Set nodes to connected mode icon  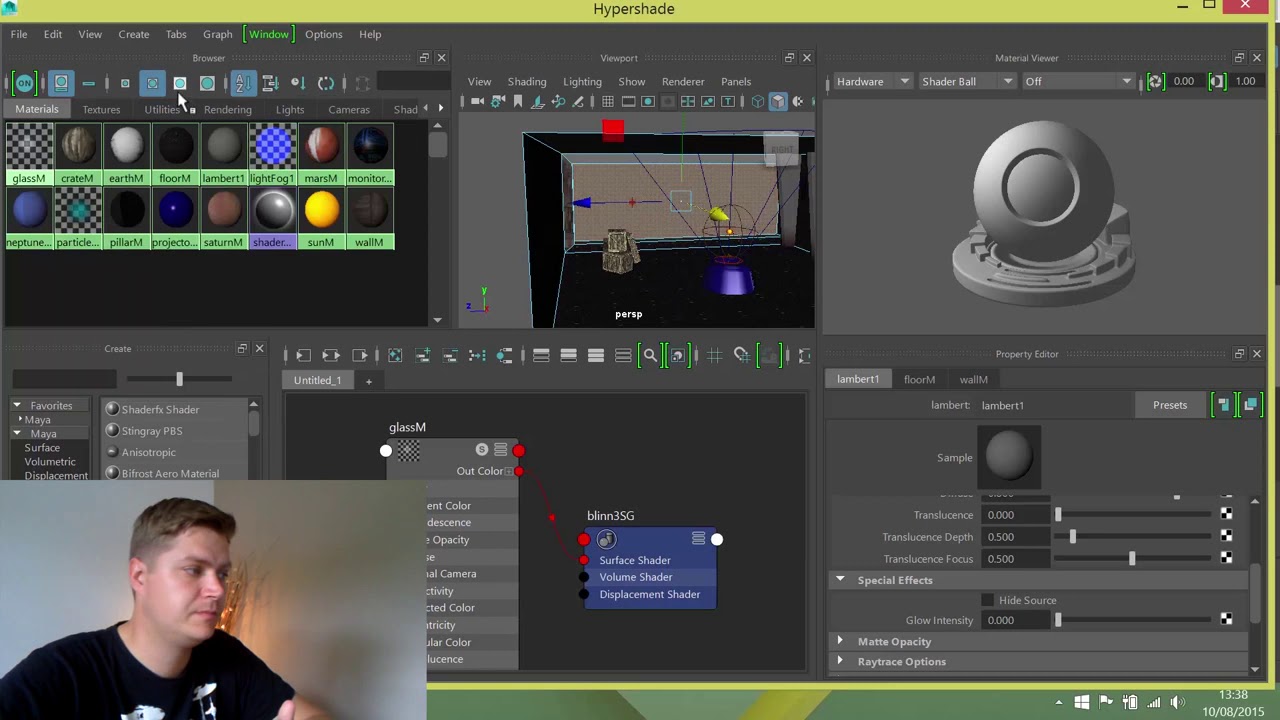[569, 355]
